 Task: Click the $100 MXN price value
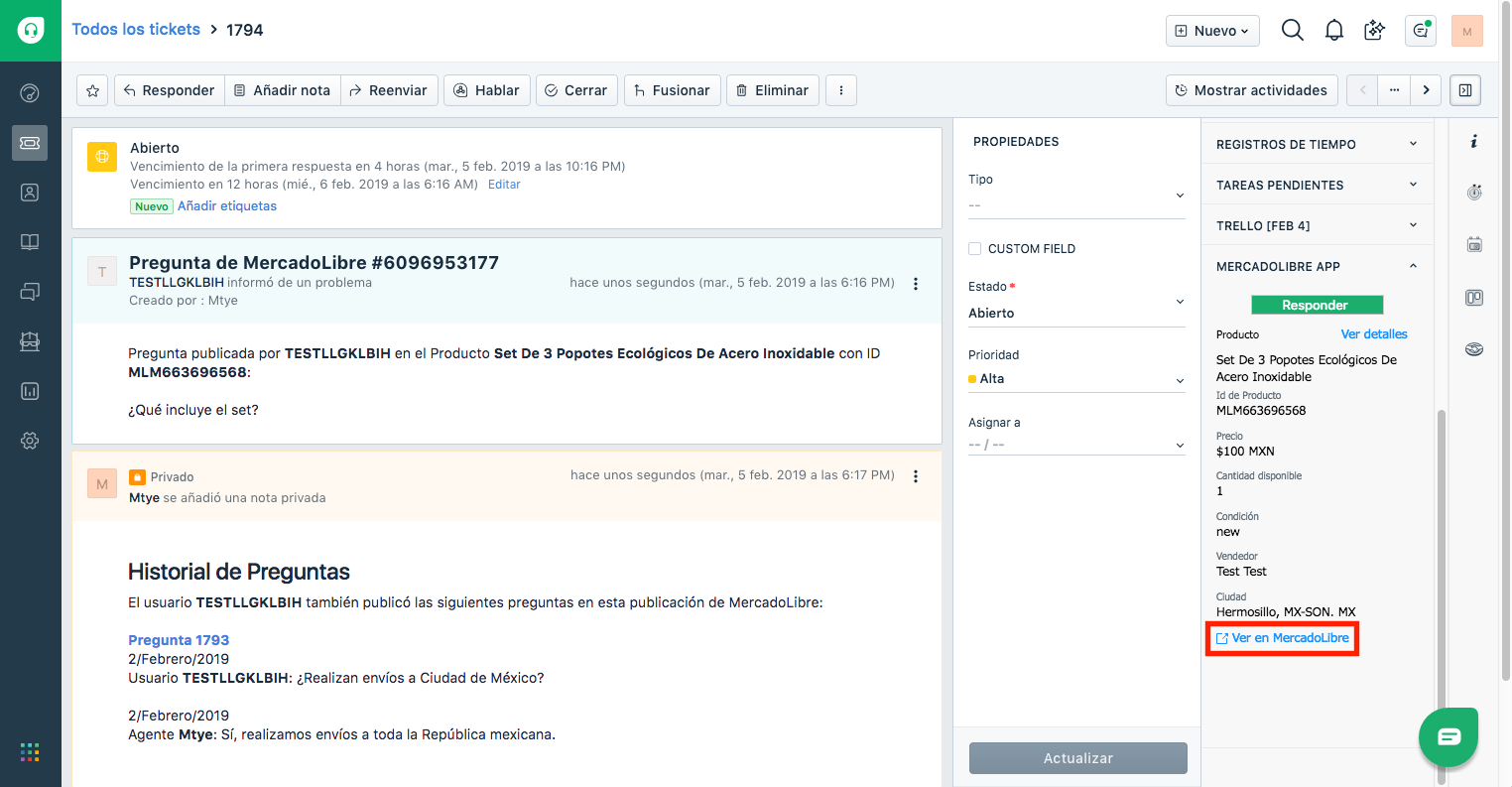1245,452
